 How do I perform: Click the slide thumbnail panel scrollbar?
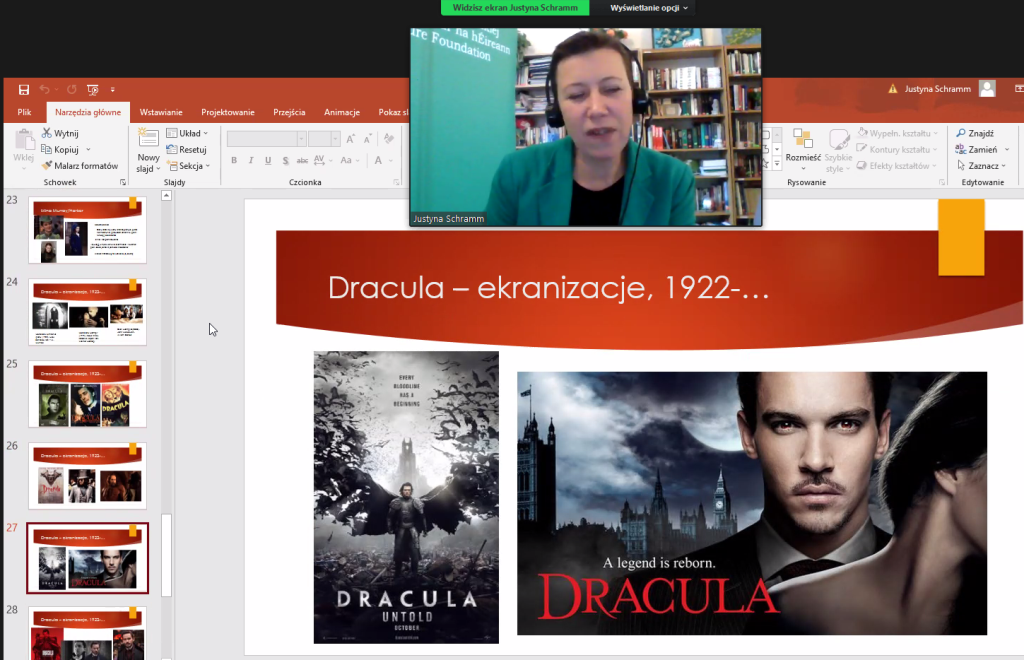click(x=167, y=555)
